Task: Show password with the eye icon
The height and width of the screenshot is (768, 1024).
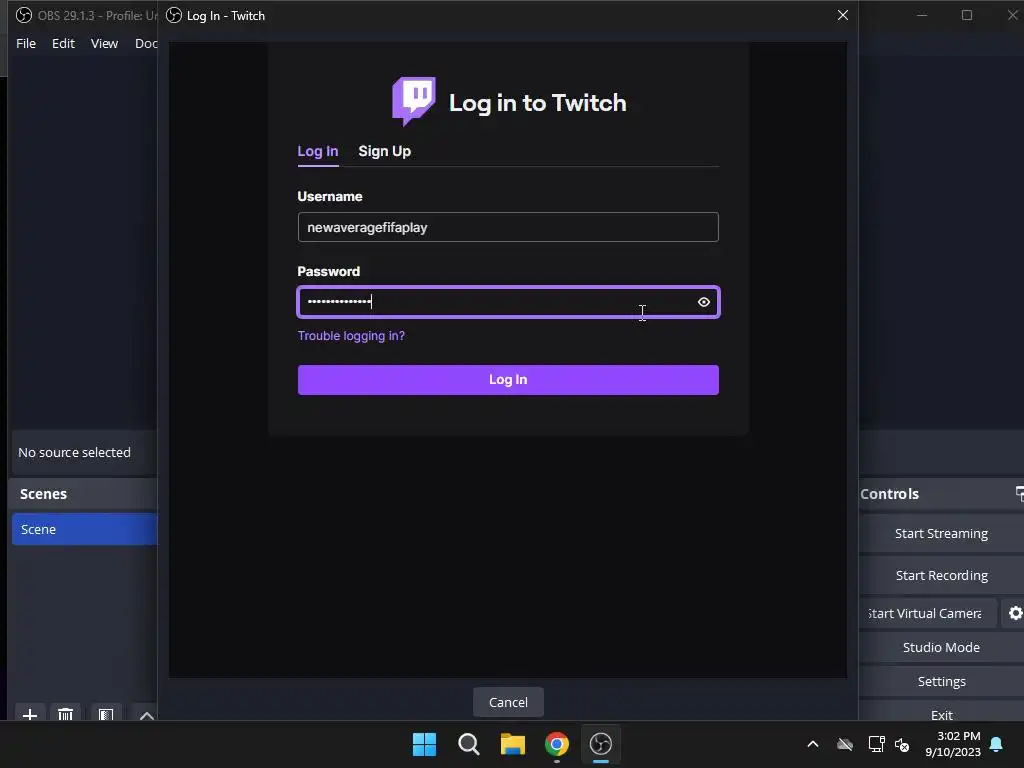Action: pyautogui.click(x=703, y=302)
